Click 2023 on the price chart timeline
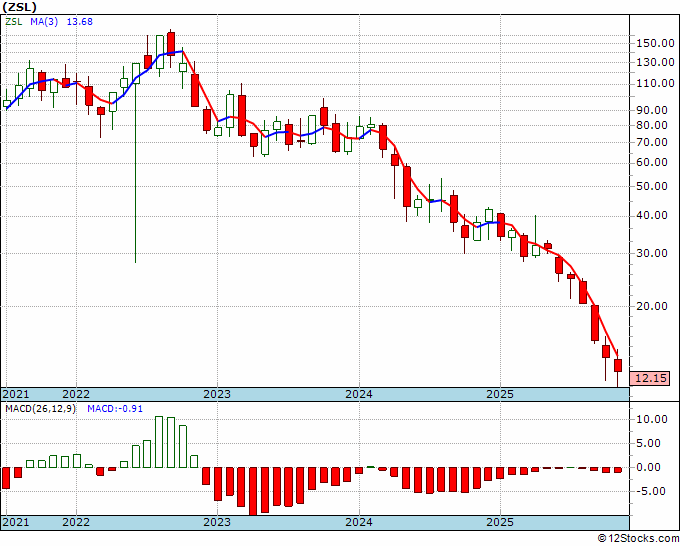The height and width of the screenshot is (546, 680). 217,394
